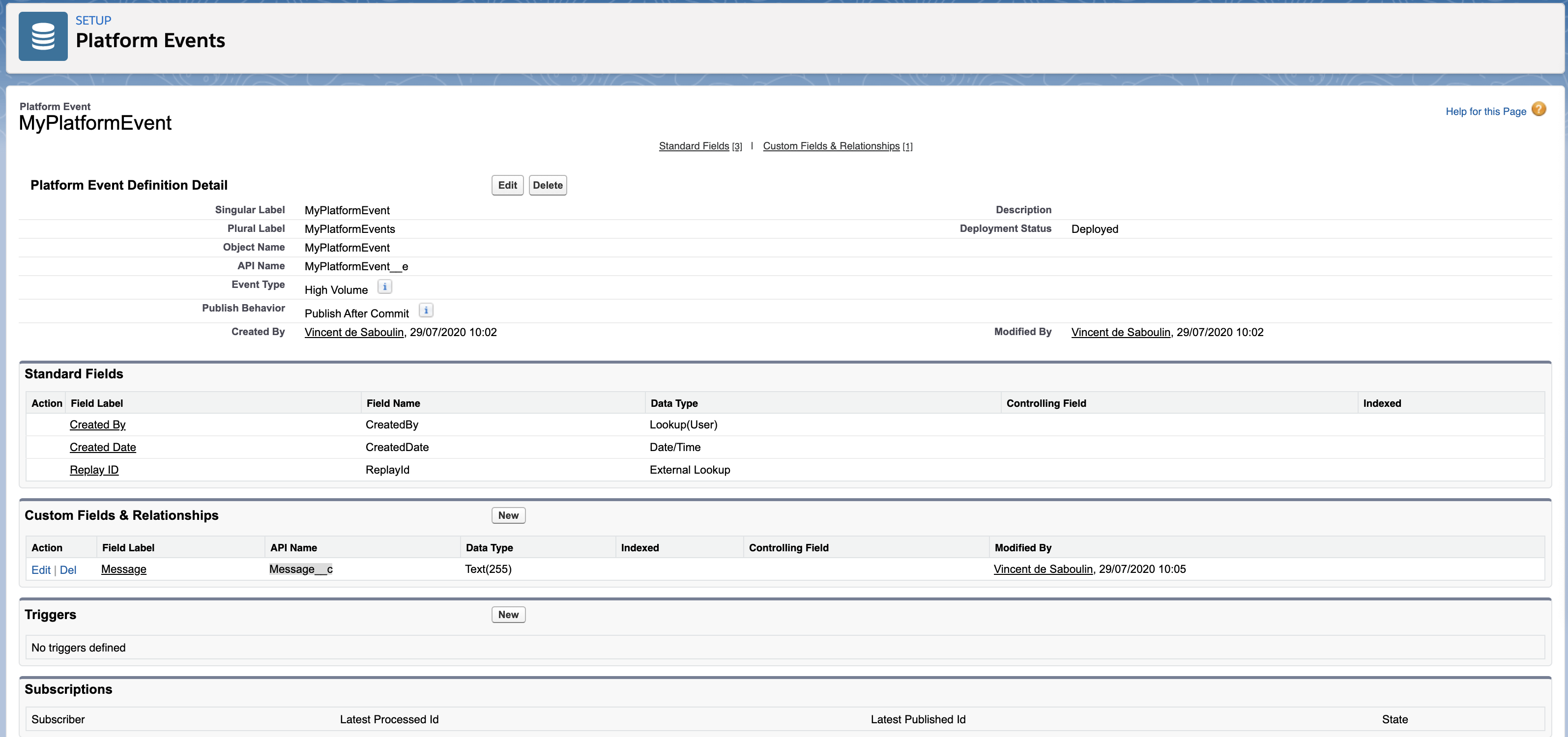Click the High Volume event type value
Screen dimensions: 1568x737
tap(336, 290)
